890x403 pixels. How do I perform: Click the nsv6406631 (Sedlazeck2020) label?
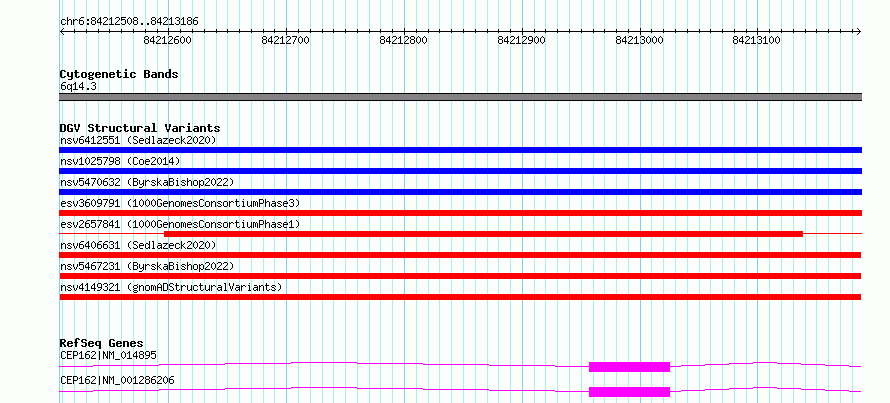point(138,245)
